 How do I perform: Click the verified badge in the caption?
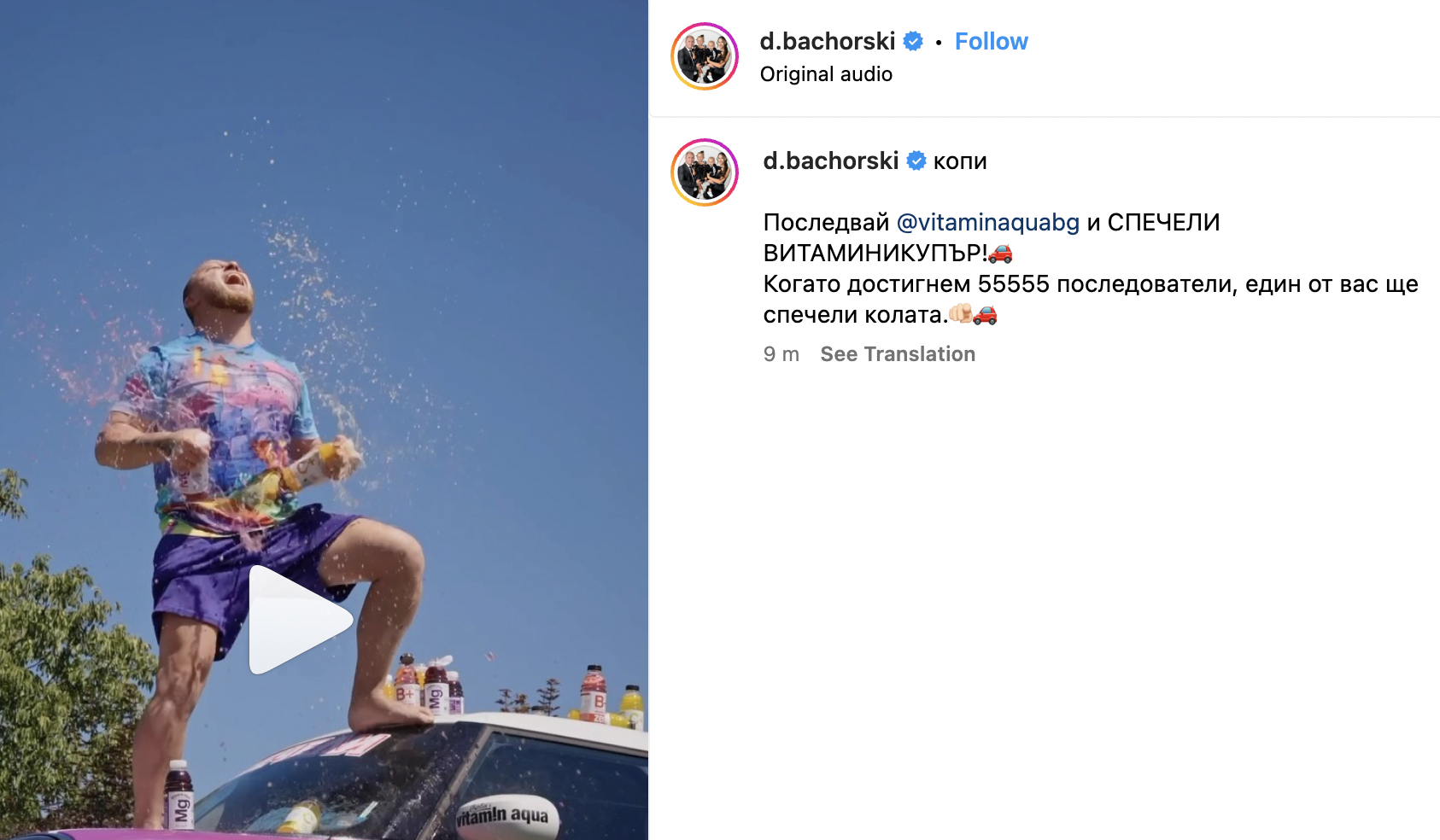pyautogui.click(x=916, y=160)
